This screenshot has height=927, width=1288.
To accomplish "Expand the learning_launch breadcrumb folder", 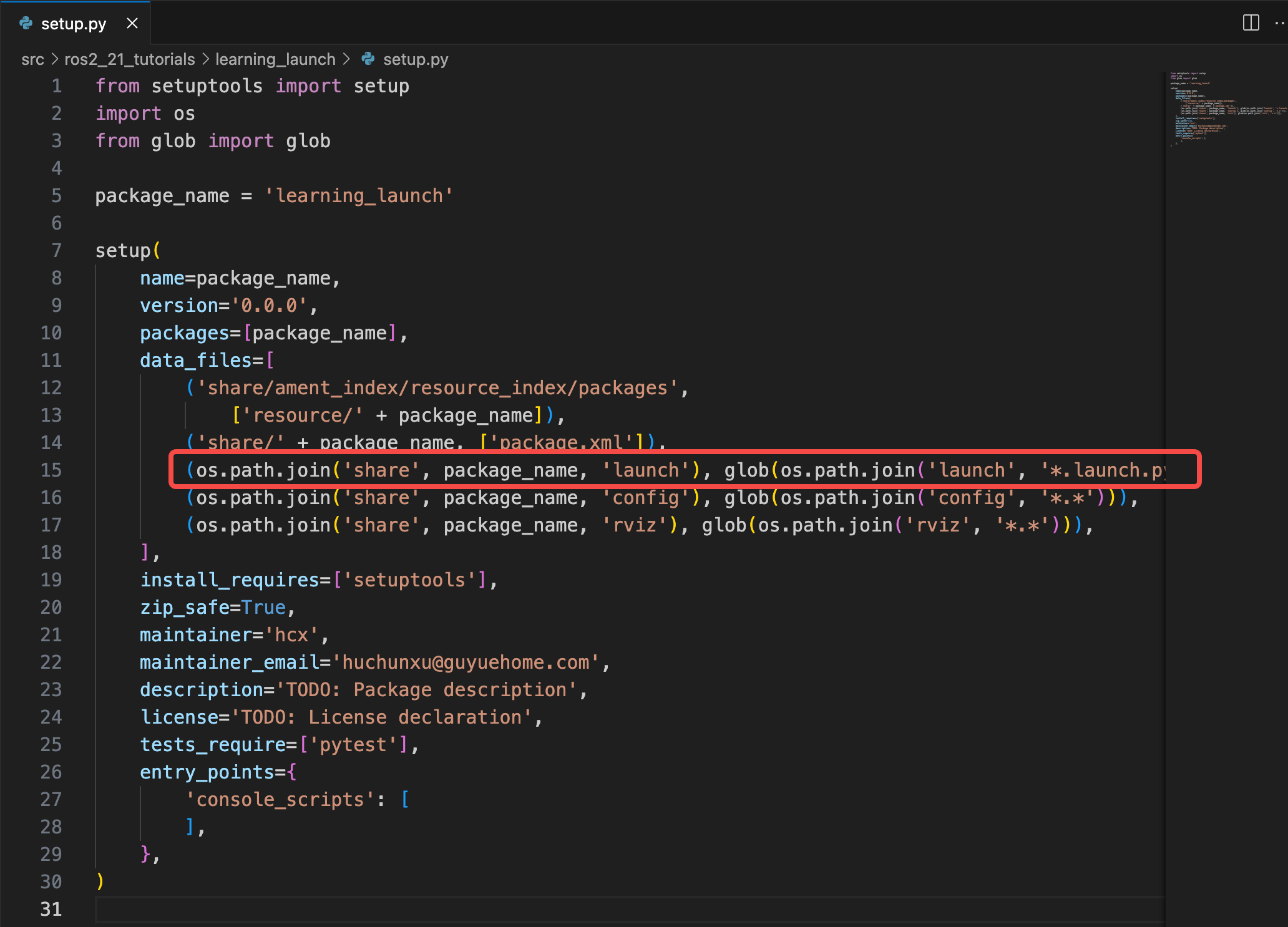I will [275, 59].
